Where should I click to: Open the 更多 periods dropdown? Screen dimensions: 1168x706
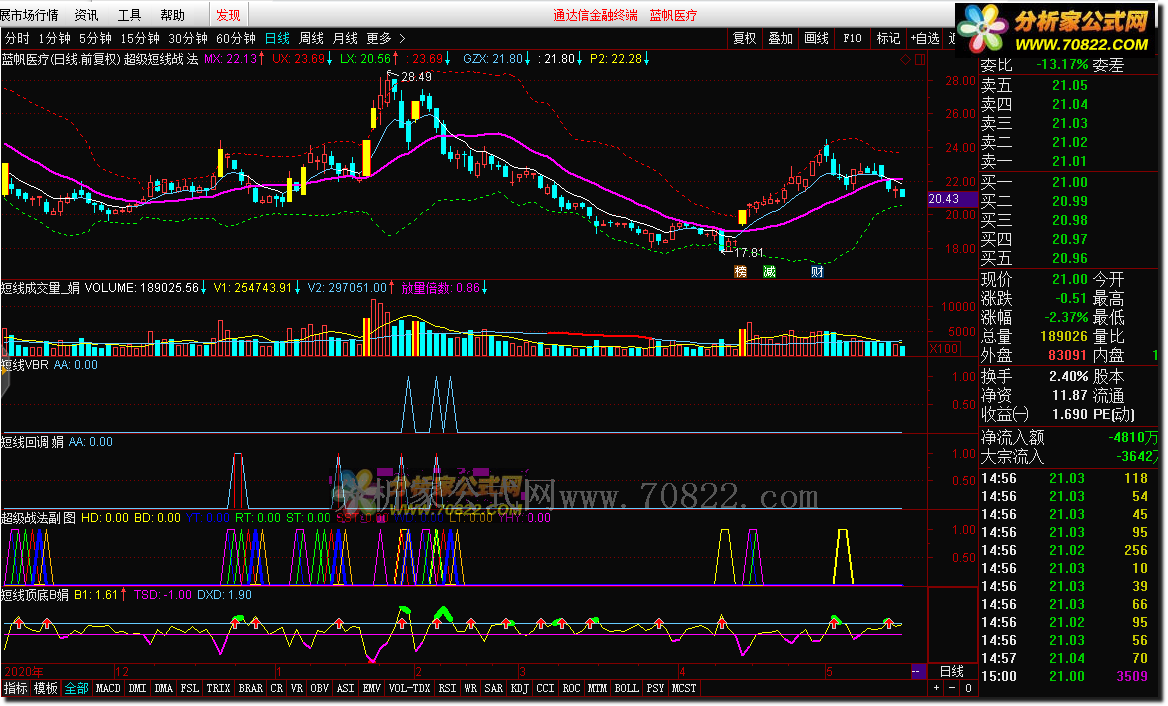coord(378,38)
